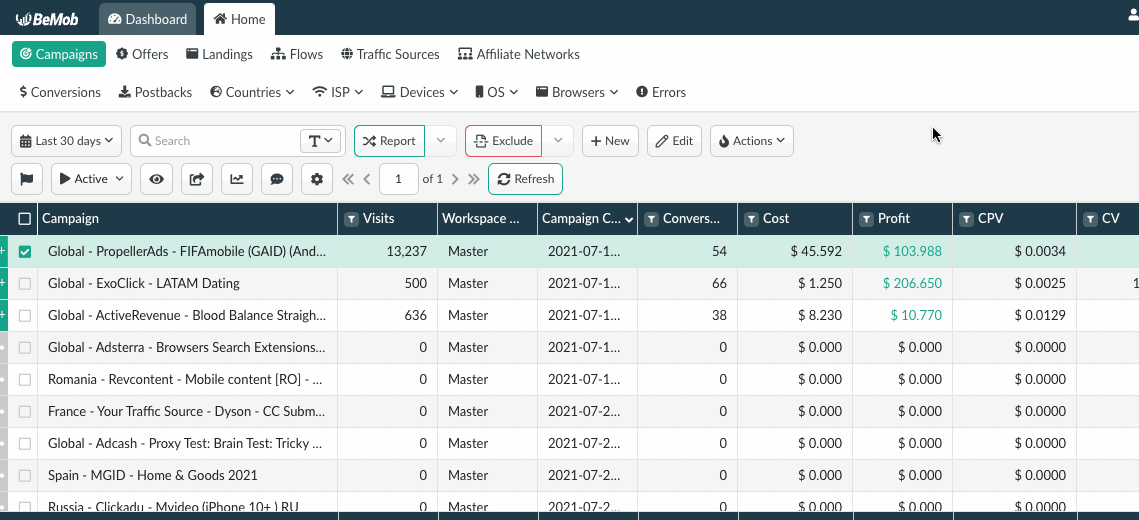
Task: Click the flag icon button
Action: 27,179
